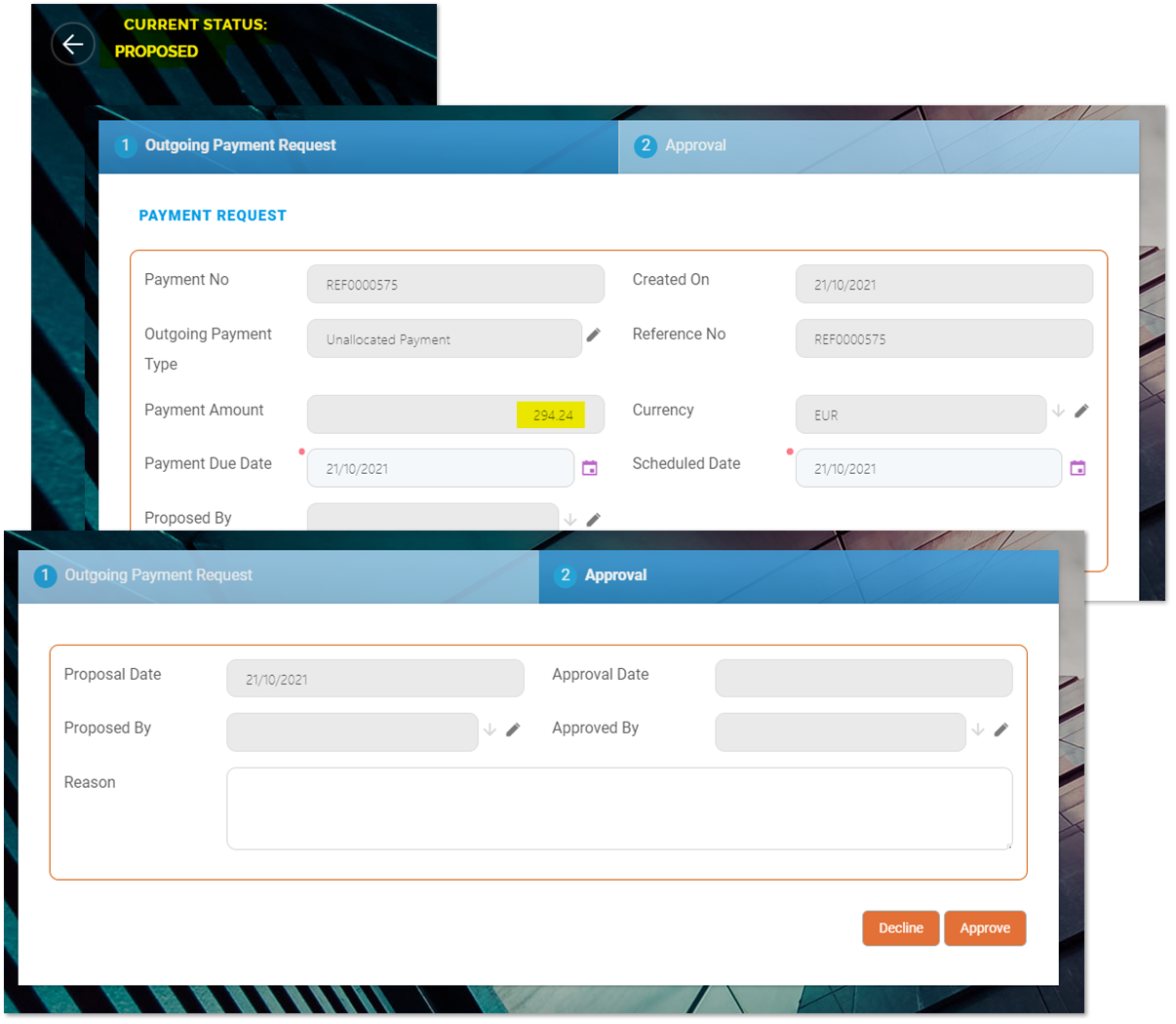Click the edit pencil in the Approval Proposed By row

coord(513,729)
